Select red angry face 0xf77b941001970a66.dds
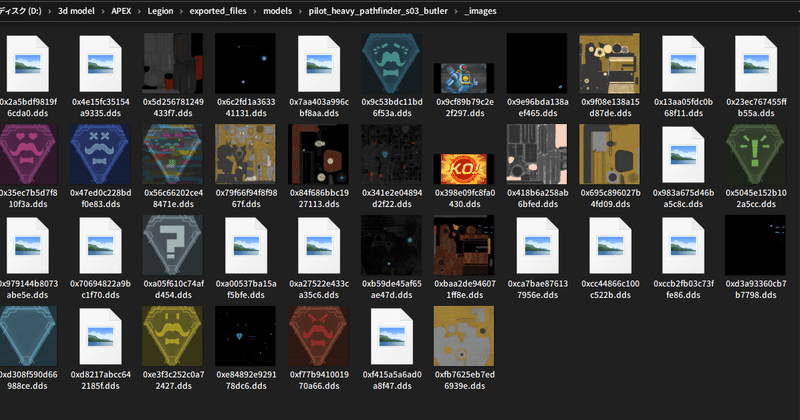 [x=319, y=336]
